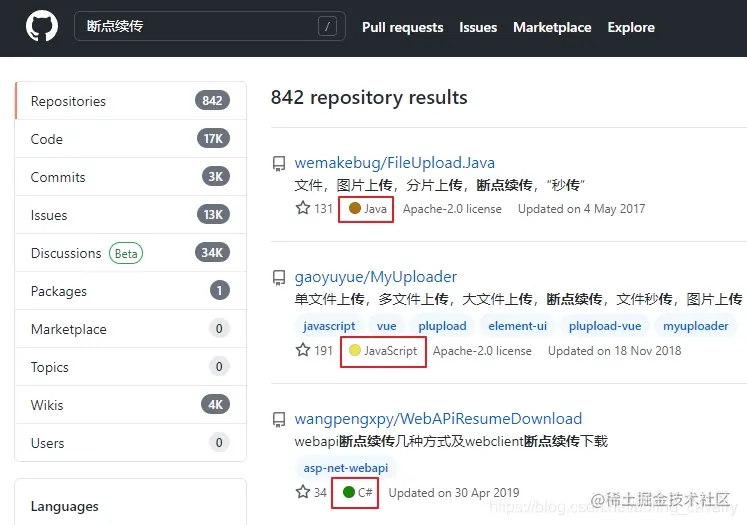The height and width of the screenshot is (525, 747).
Task: Click the WebAPiResumeDownload description text
Action: tap(451, 441)
